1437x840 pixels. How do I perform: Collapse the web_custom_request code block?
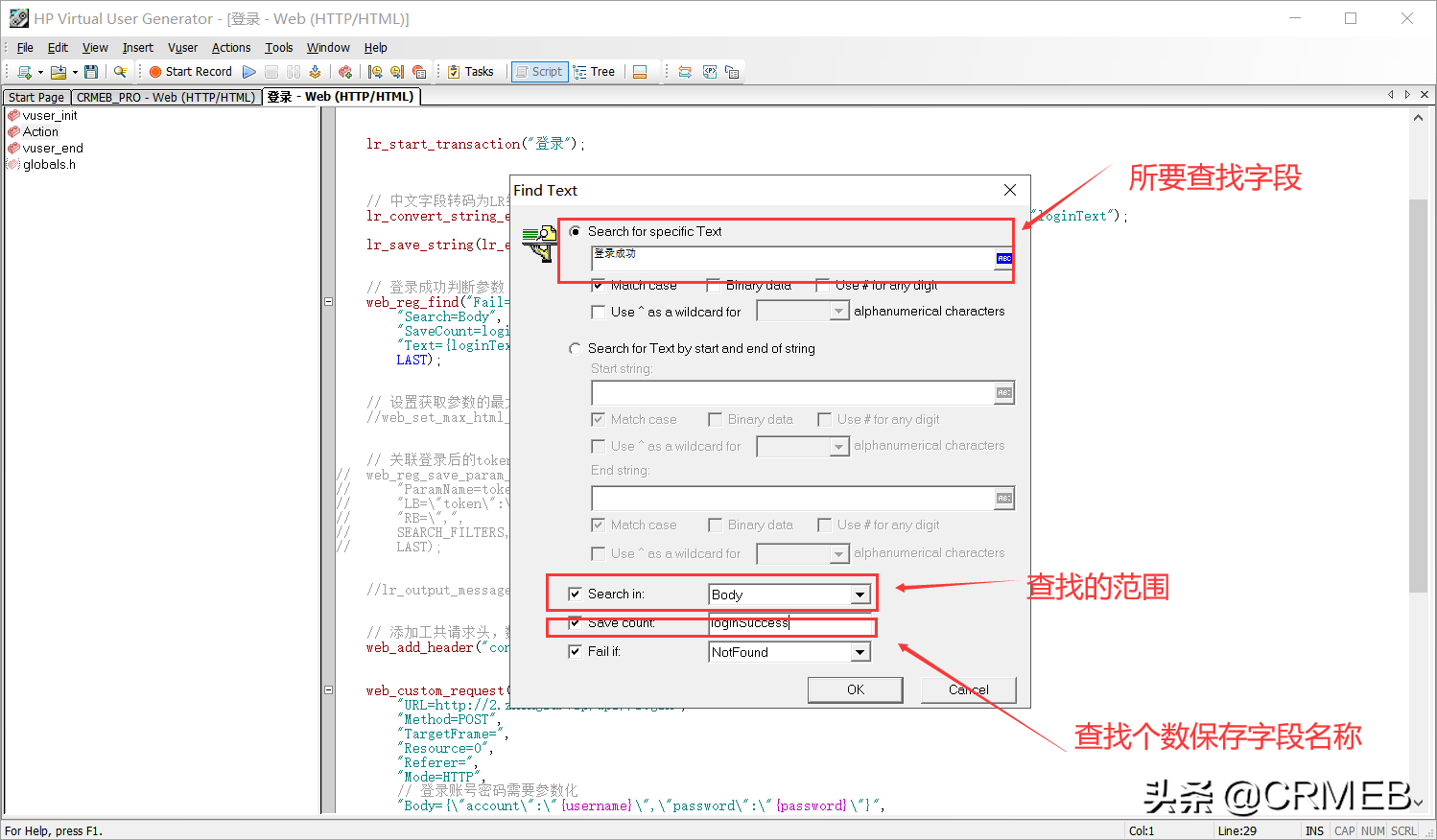click(328, 690)
